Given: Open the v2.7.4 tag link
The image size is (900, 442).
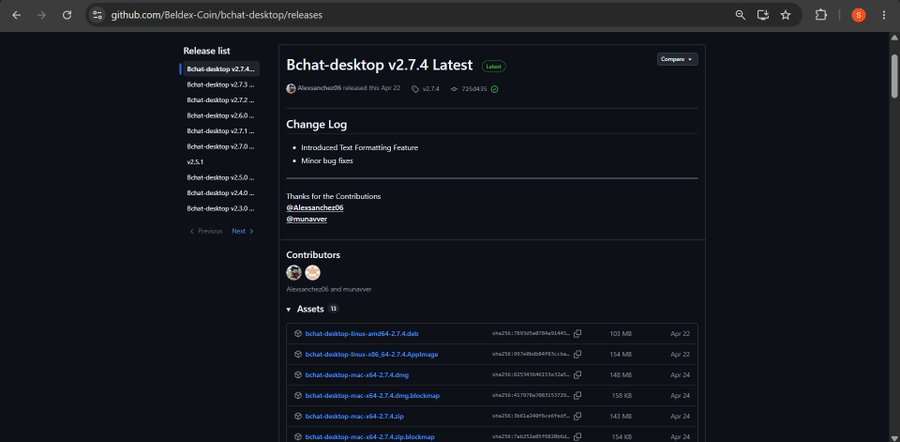Looking at the screenshot, I should pyautogui.click(x=426, y=89).
